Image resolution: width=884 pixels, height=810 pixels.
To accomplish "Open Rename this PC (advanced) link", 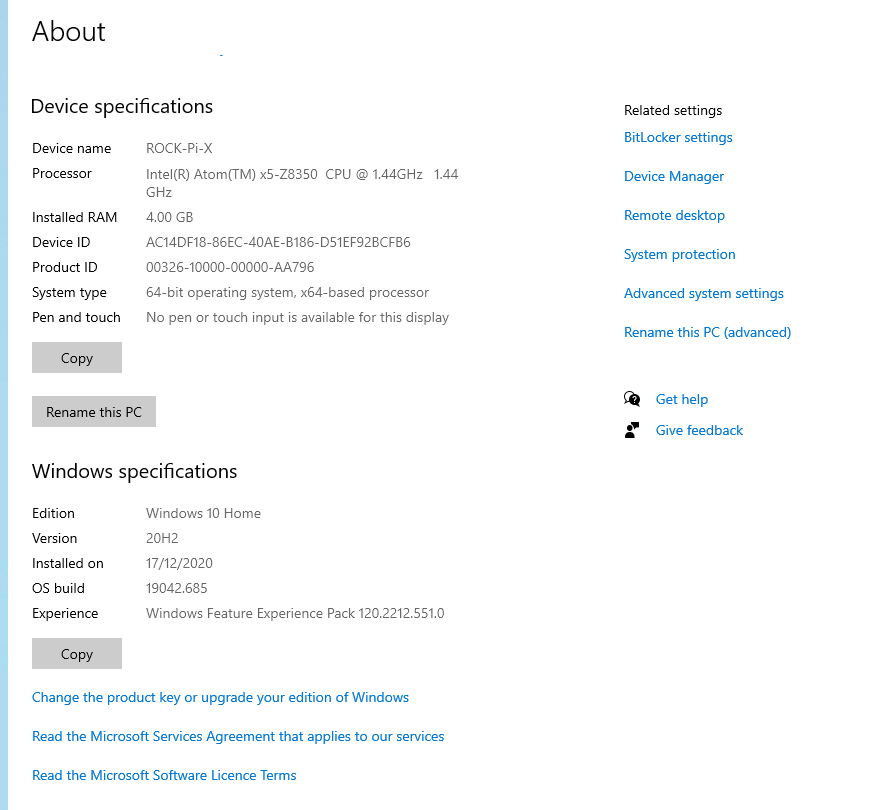I will (707, 333).
